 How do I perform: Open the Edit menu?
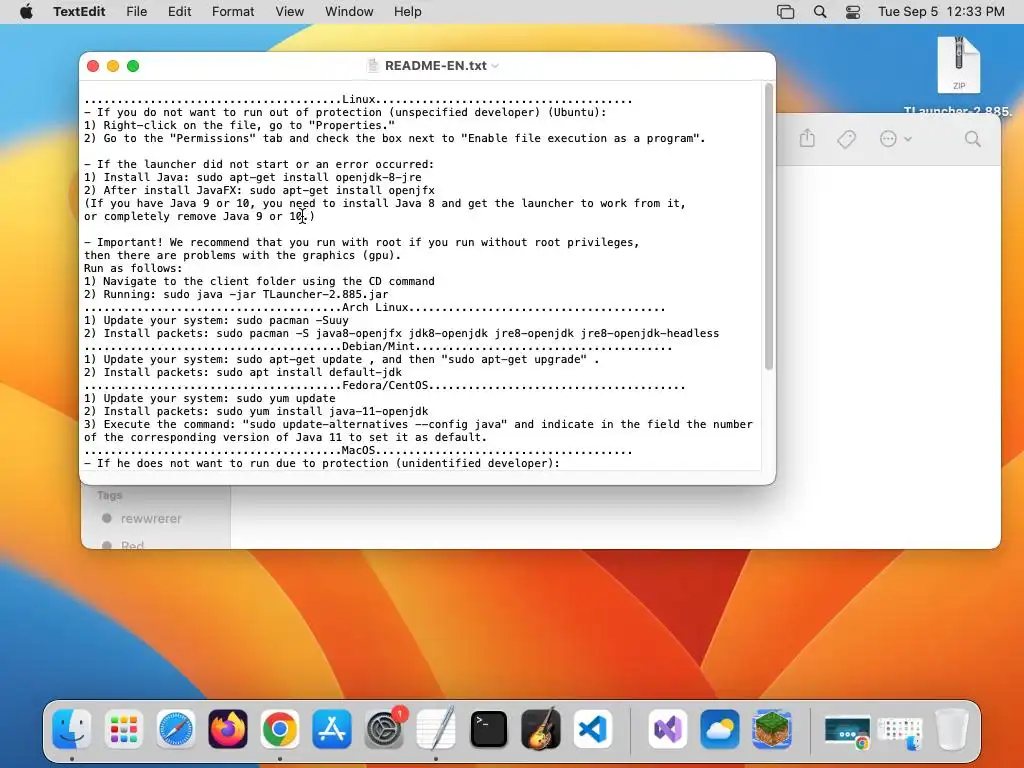click(x=180, y=12)
